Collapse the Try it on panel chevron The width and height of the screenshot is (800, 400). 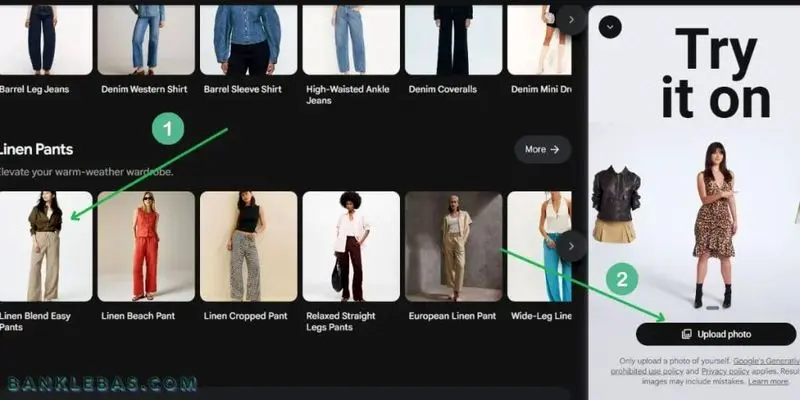(x=610, y=27)
